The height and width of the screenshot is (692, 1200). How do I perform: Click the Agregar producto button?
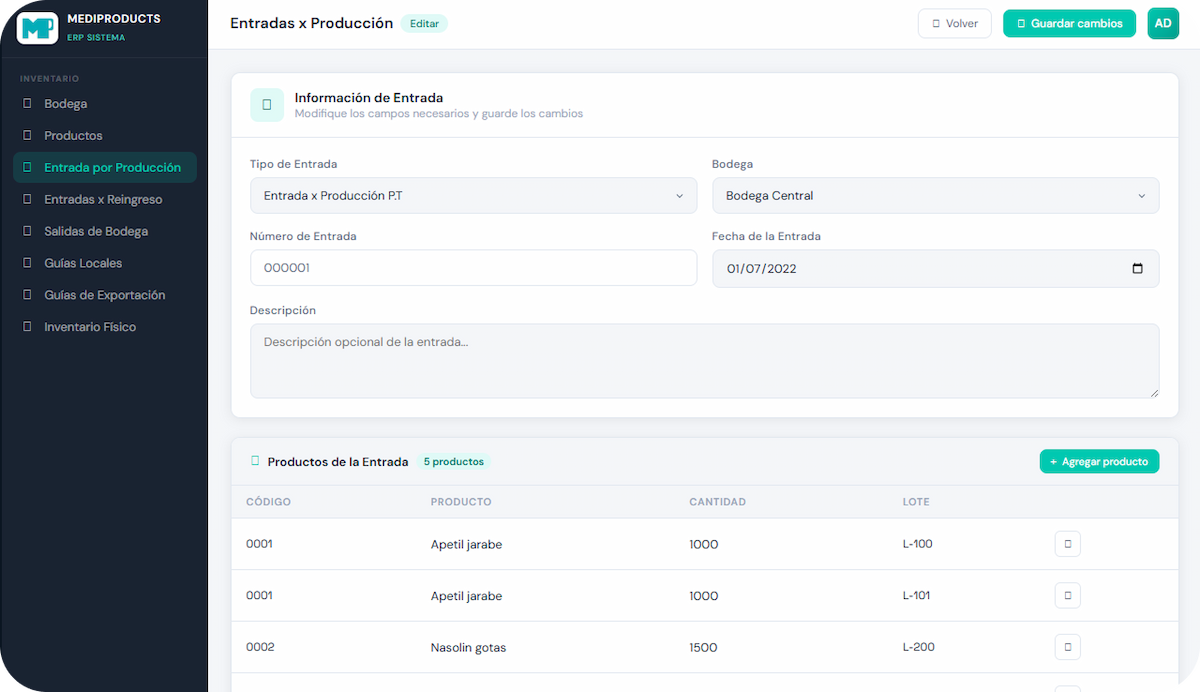1099,462
